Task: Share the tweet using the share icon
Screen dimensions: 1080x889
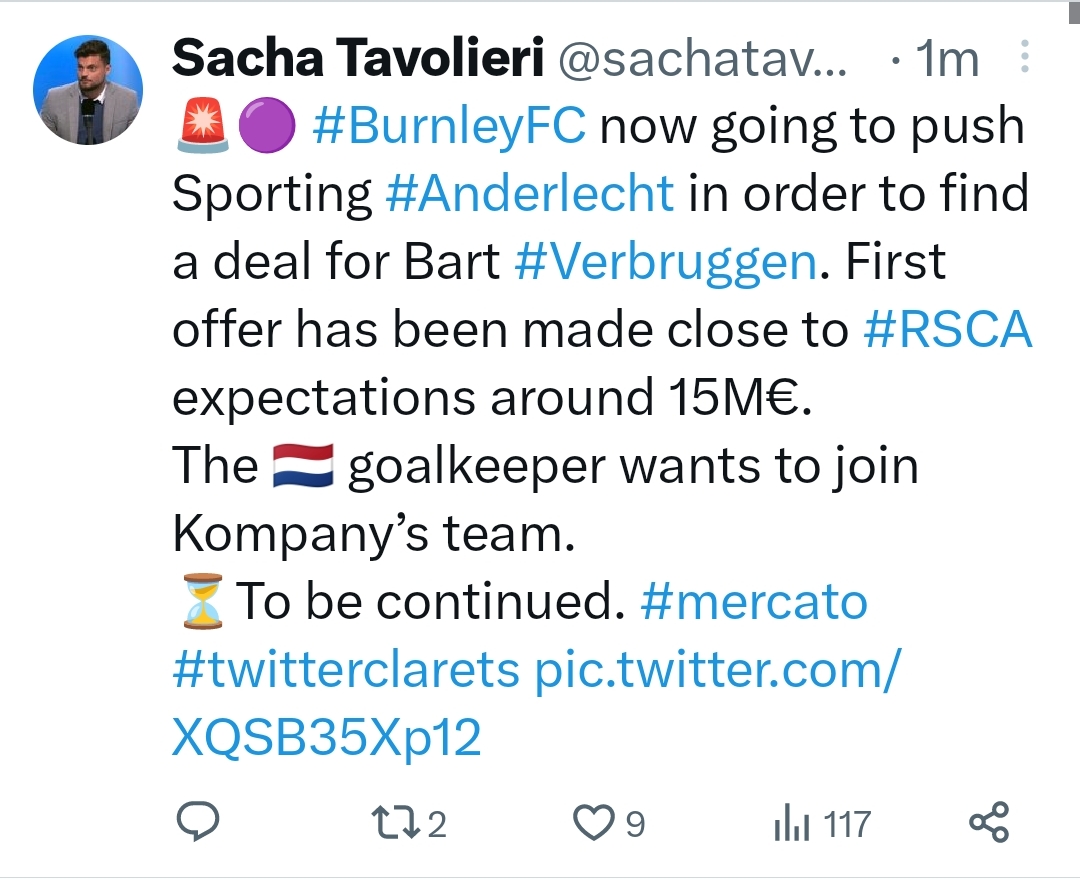Action: pos(990,823)
